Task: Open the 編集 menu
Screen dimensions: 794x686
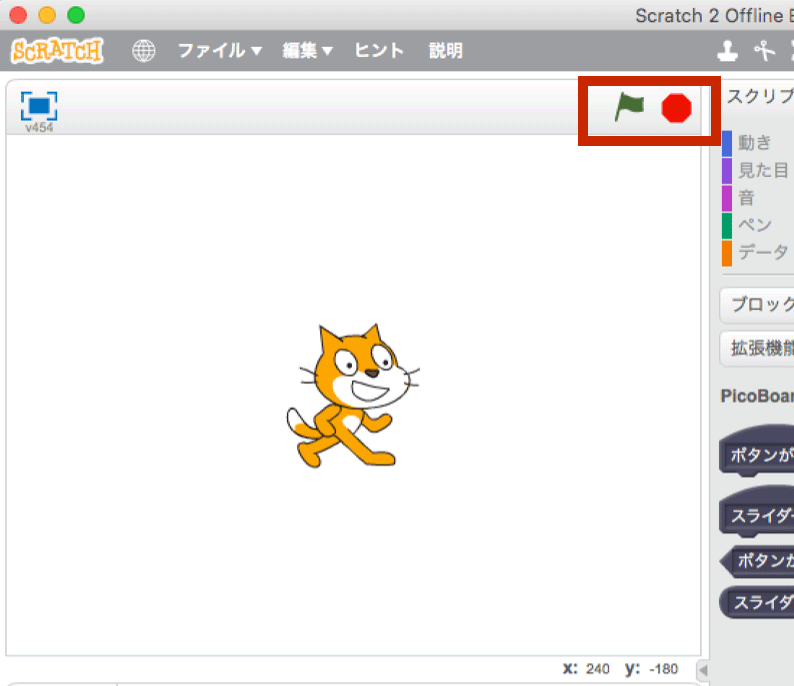Action: (307, 51)
